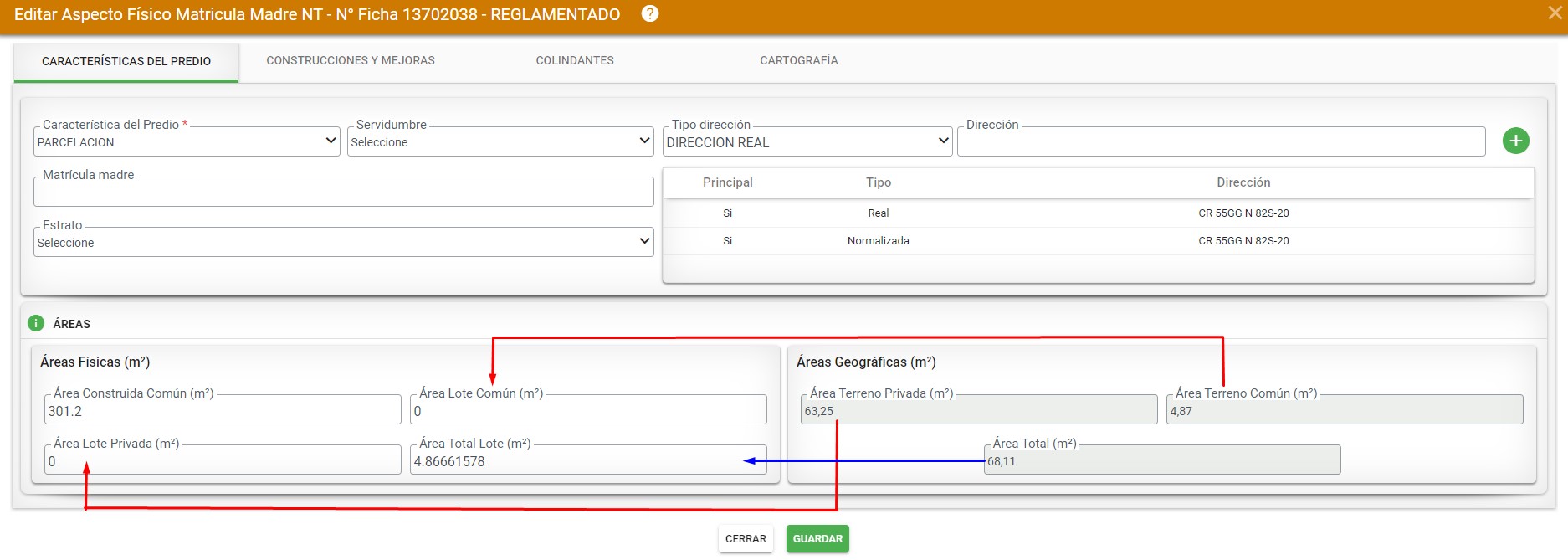This screenshot has height=560, width=1568.
Task: Click the Área Lote Privada field
Action: pyautogui.click(x=223, y=460)
